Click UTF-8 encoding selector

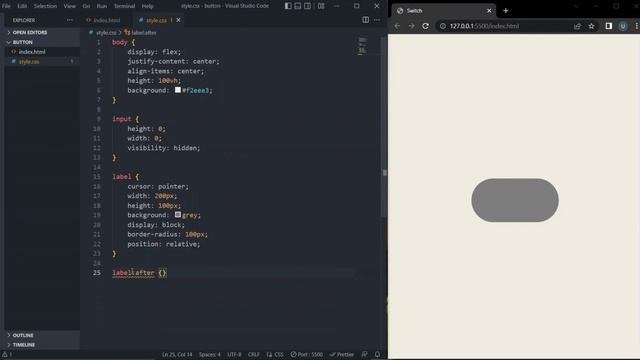[234, 354]
